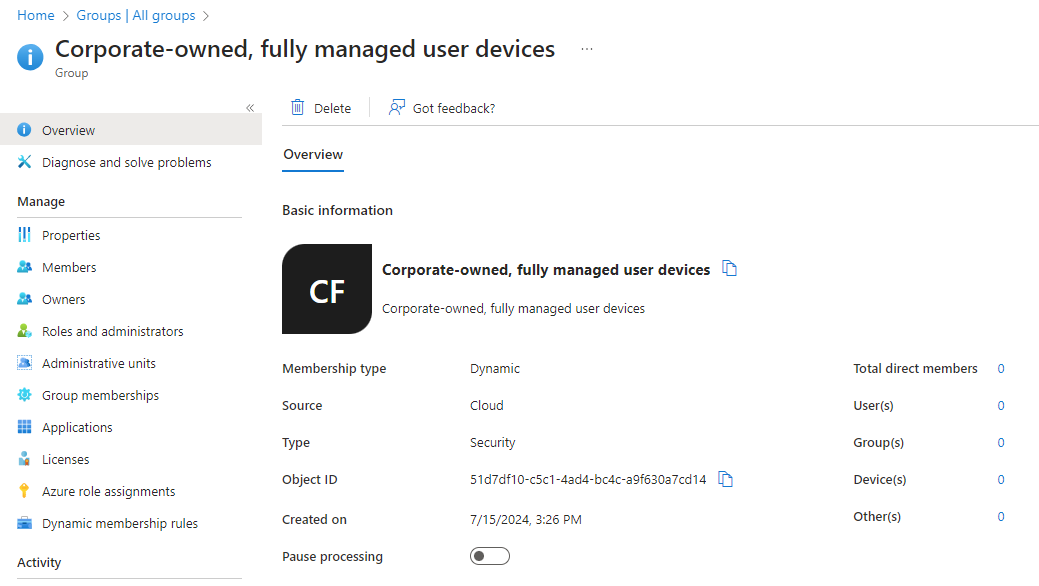The height and width of the screenshot is (586, 1039).
Task: Enable the Pause processing toggle
Action: [x=489, y=555]
